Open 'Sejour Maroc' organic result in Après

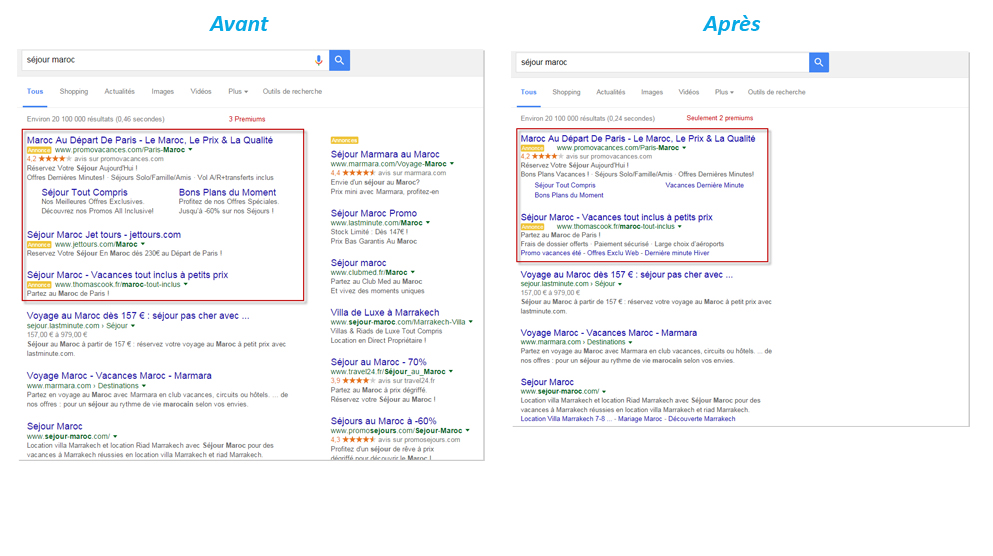pyautogui.click(x=547, y=382)
